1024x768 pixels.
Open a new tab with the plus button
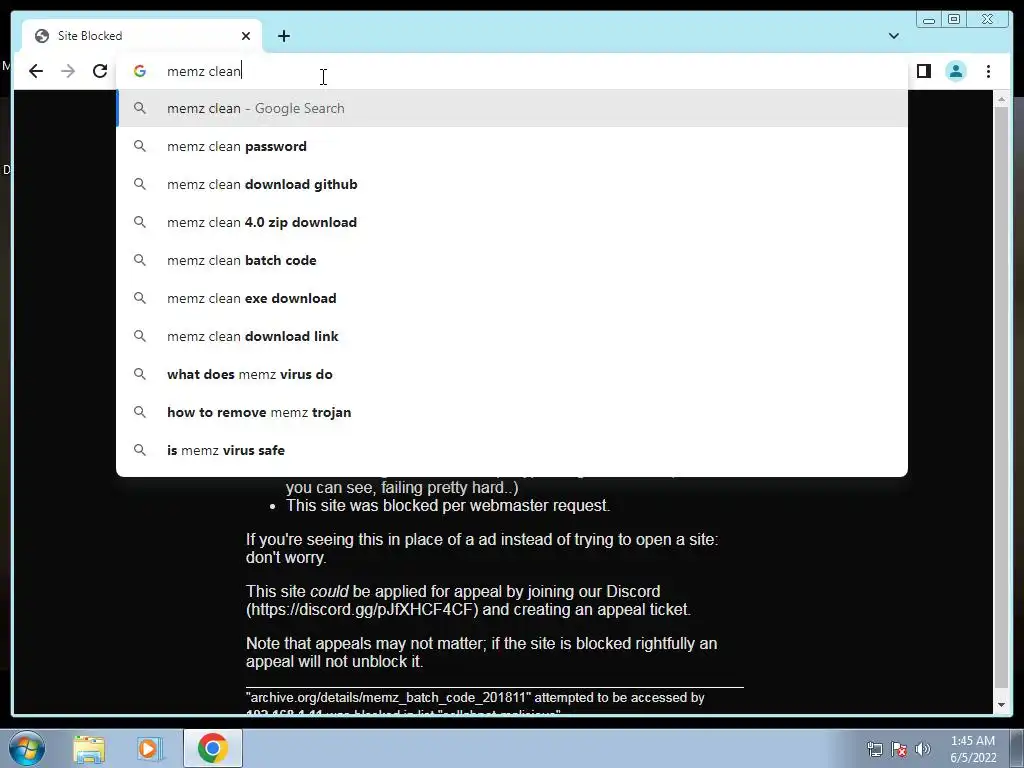tap(283, 36)
